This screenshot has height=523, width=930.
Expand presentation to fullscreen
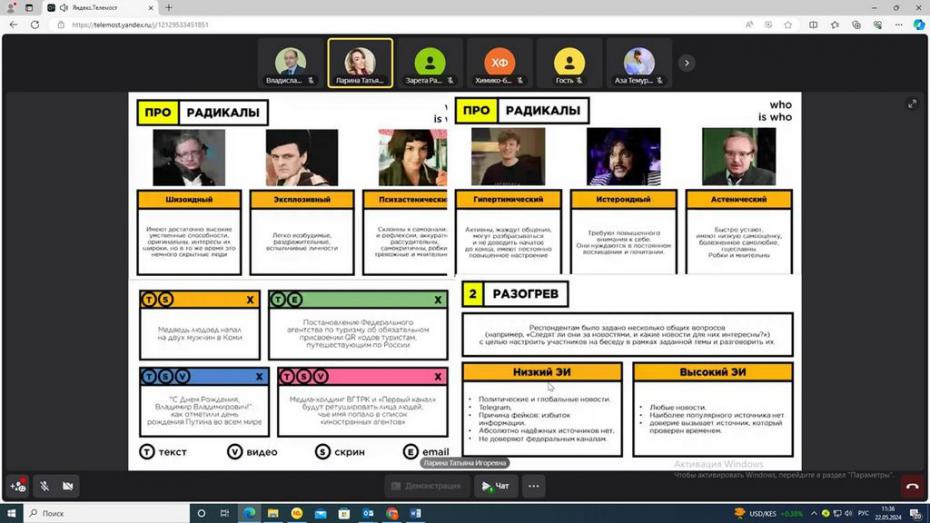point(912,104)
